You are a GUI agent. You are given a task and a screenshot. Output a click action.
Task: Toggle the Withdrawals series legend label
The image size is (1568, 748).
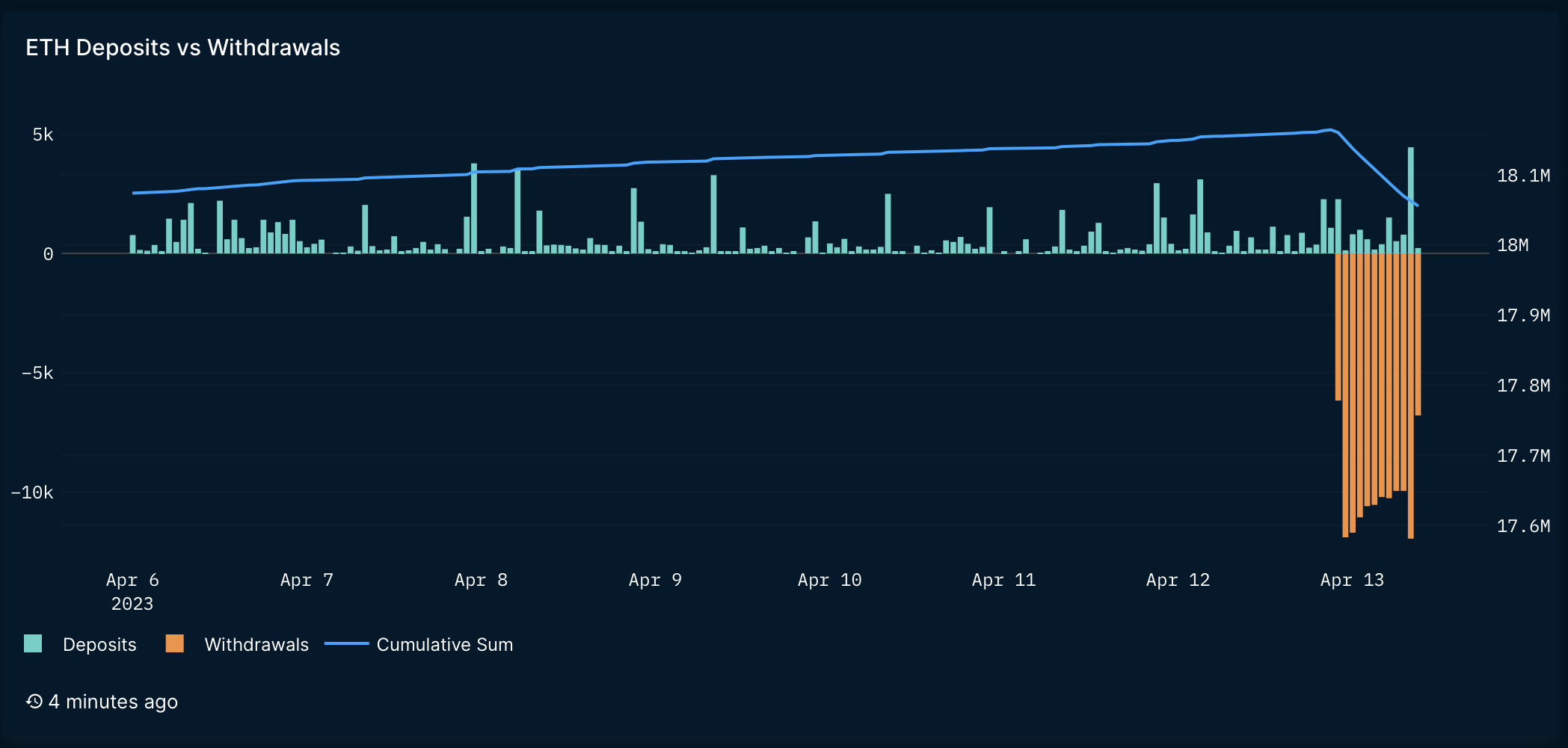256,644
